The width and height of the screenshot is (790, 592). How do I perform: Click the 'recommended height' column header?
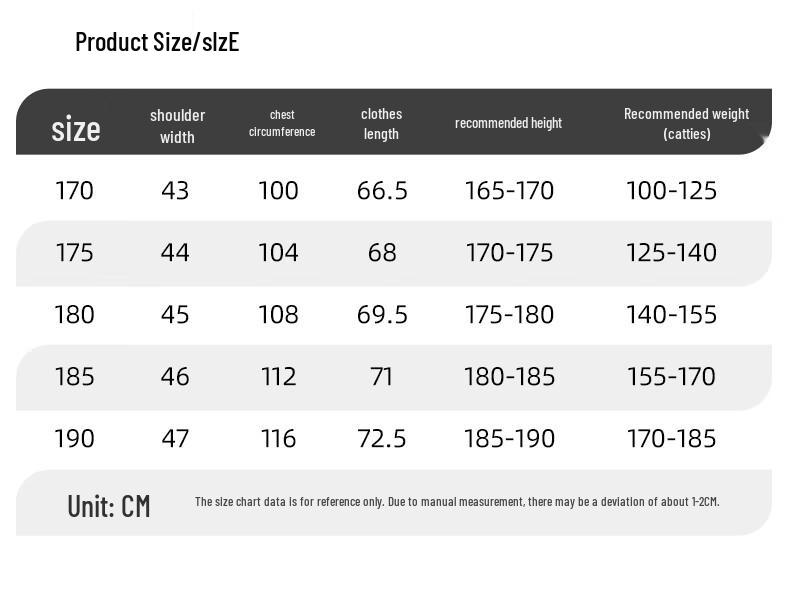pyautogui.click(x=508, y=123)
